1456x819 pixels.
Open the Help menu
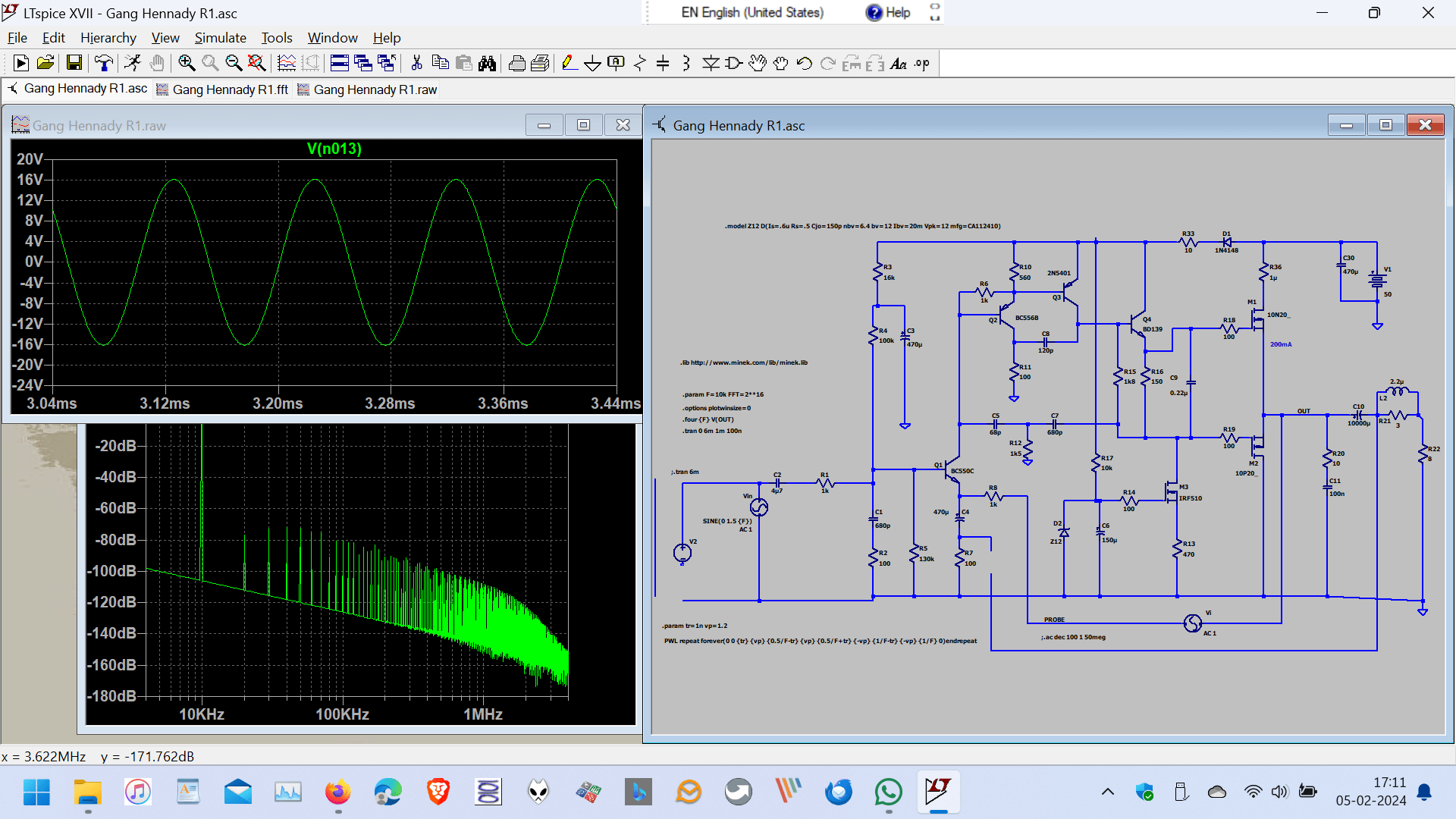pos(387,38)
